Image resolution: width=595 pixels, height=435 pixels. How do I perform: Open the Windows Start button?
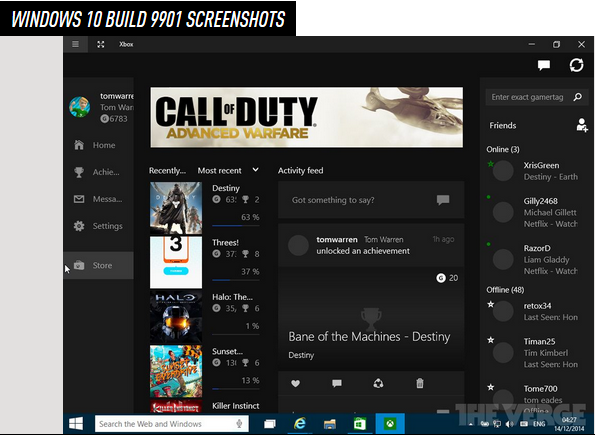[76, 424]
